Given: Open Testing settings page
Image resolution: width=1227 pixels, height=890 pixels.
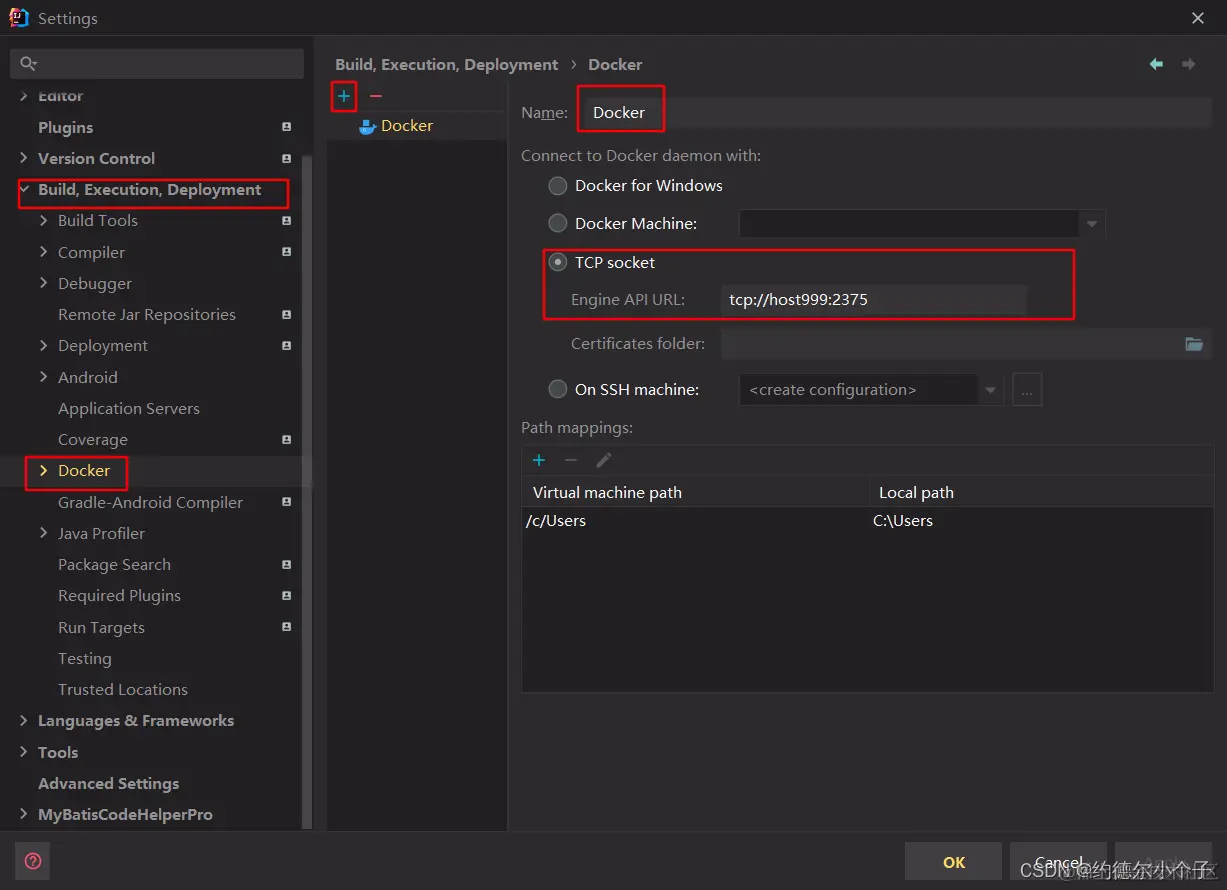Looking at the screenshot, I should [85, 659].
